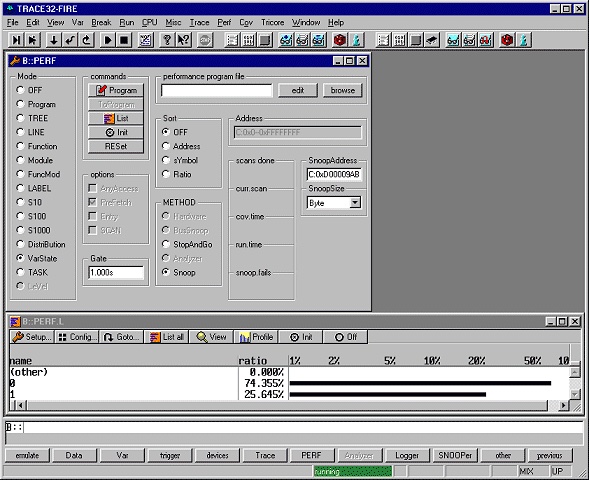Select Sort by Ratio radio button
Viewport: 589px width, 480px height.
click(x=166, y=174)
